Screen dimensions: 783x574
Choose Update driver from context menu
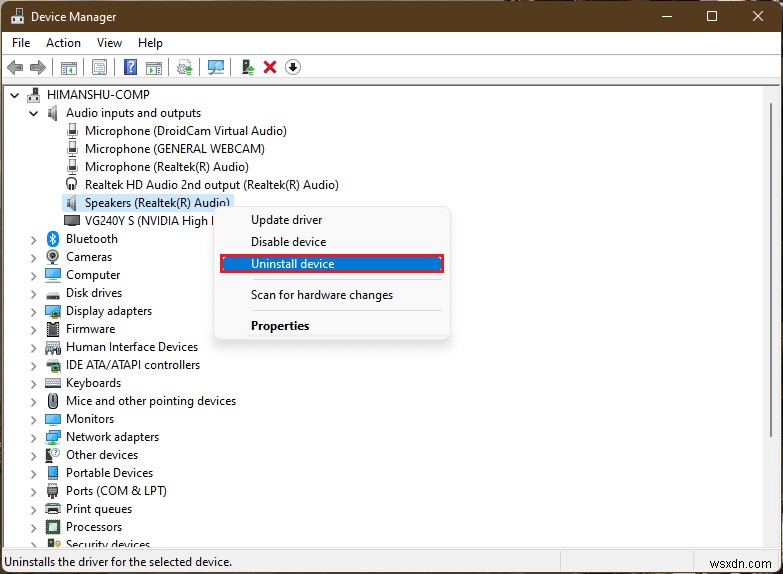click(x=332, y=220)
